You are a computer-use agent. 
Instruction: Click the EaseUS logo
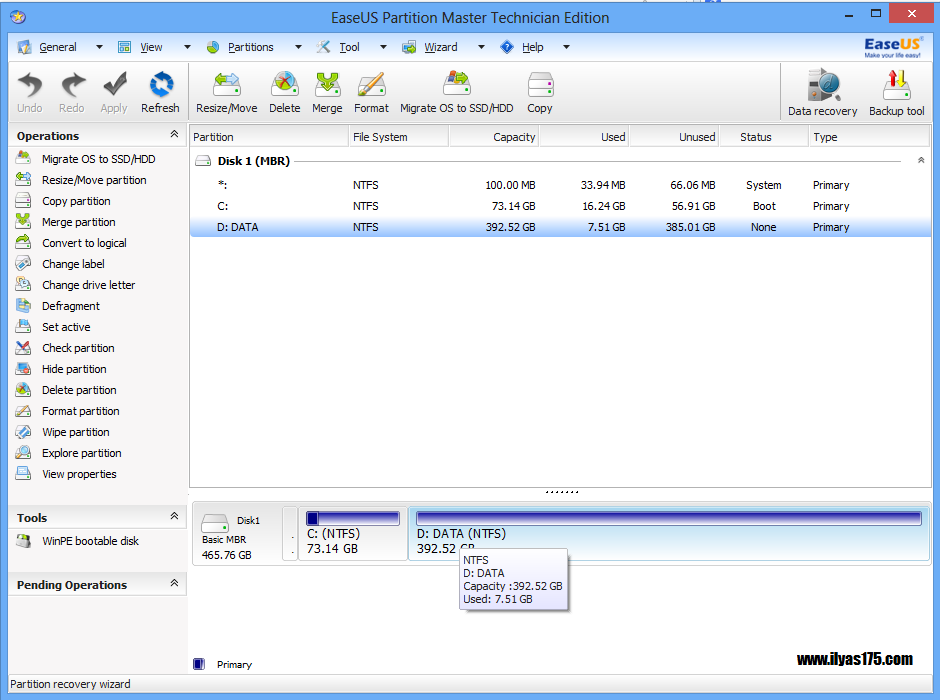pos(893,47)
